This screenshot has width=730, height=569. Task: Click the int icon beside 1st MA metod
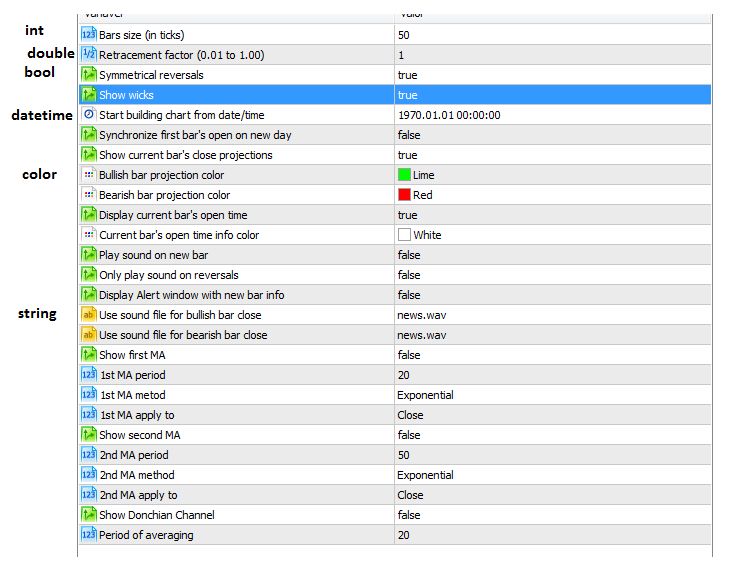tap(88, 395)
